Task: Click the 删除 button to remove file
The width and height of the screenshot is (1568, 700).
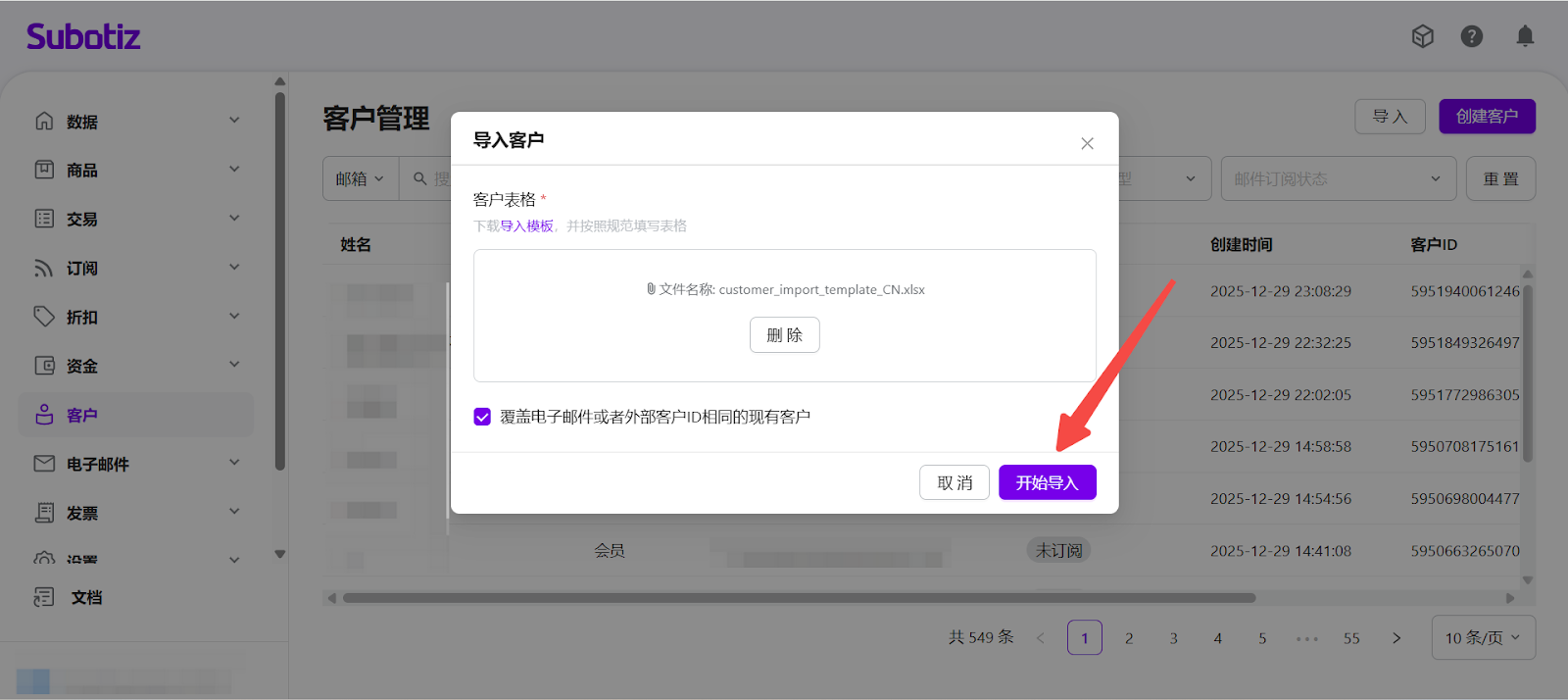Action: click(x=784, y=335)
